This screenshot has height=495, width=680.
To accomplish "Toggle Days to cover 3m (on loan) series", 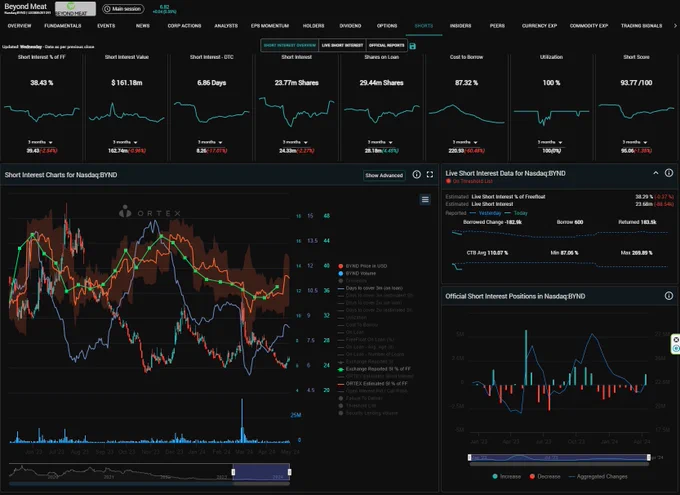I will point(370,288).
